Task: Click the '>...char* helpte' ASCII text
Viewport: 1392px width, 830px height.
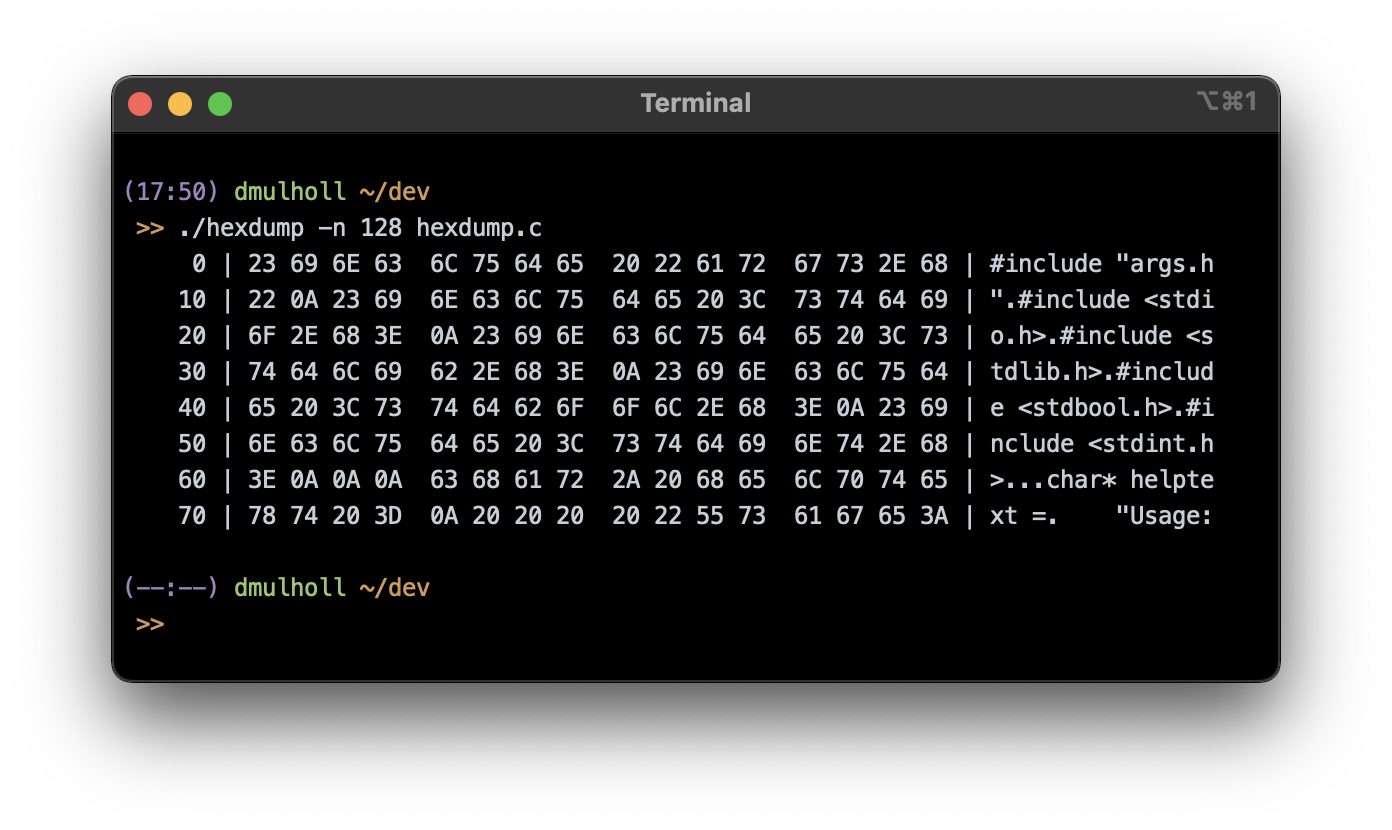Action: pyautogui.click(x=1102, y=480)
